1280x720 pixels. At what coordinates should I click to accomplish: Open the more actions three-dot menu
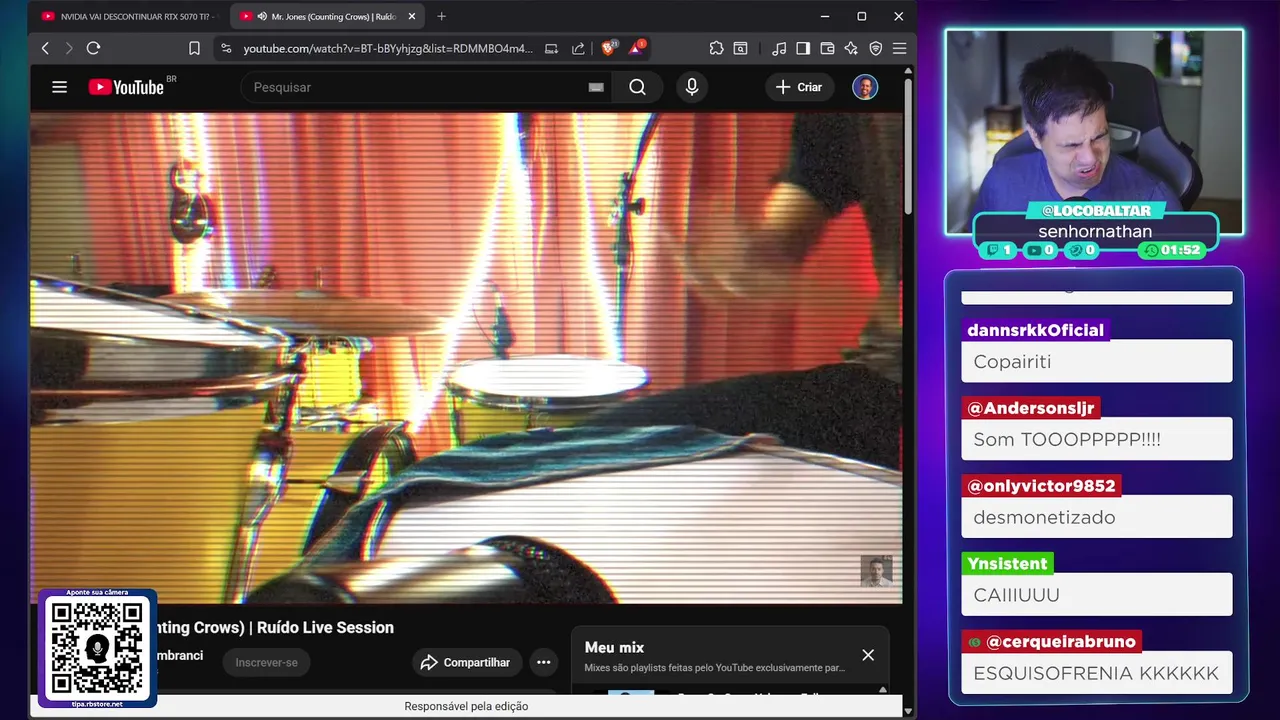pos(543,662)
